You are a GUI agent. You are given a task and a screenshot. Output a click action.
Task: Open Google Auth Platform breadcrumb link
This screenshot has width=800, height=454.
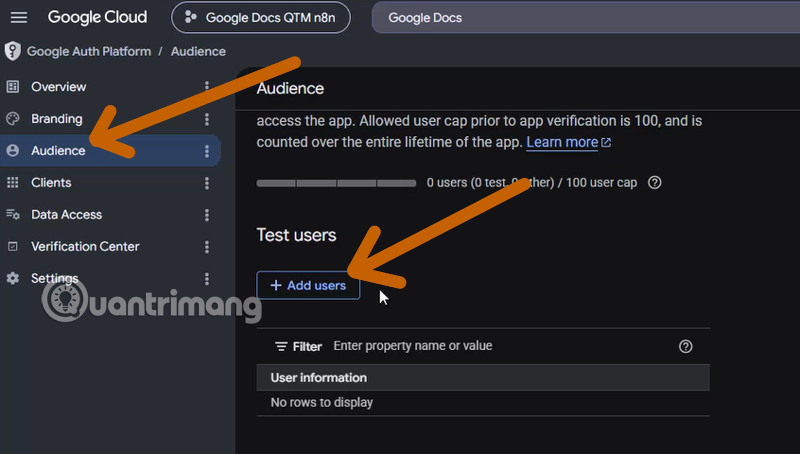[x=89, y=52]
